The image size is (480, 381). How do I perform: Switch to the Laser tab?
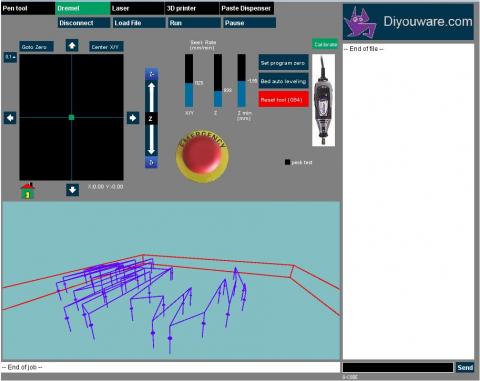(137, 8)
